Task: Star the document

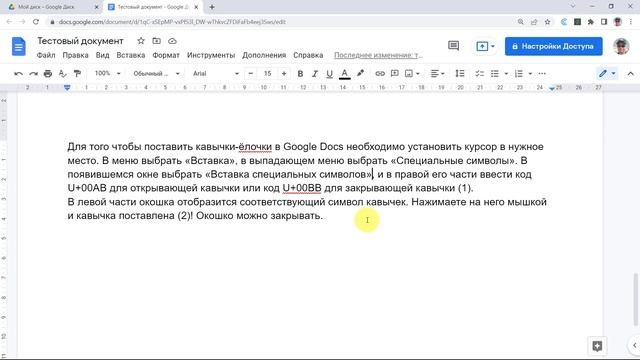Action: 141,41
